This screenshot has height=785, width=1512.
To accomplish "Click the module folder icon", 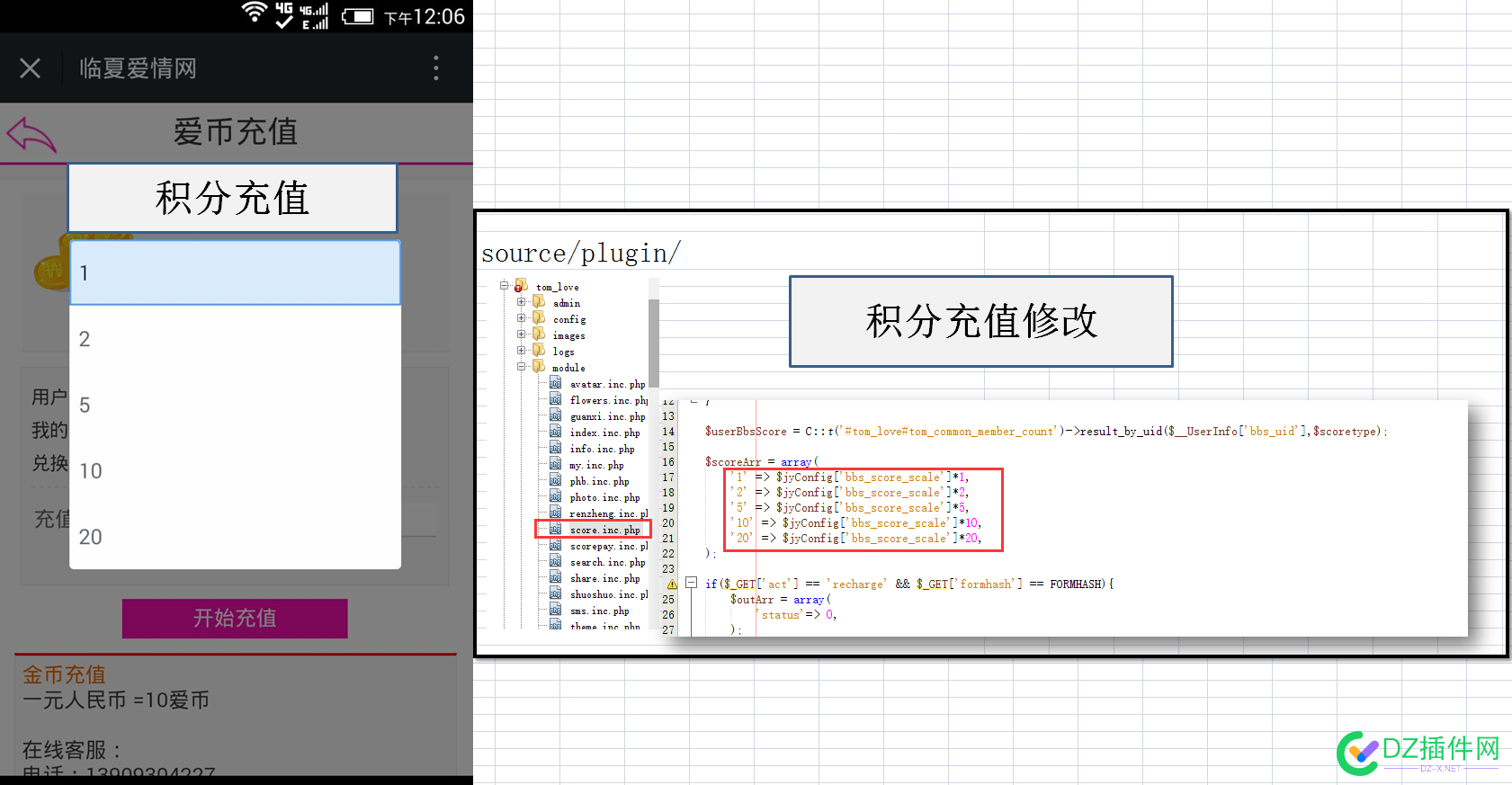I will point(538,367).
